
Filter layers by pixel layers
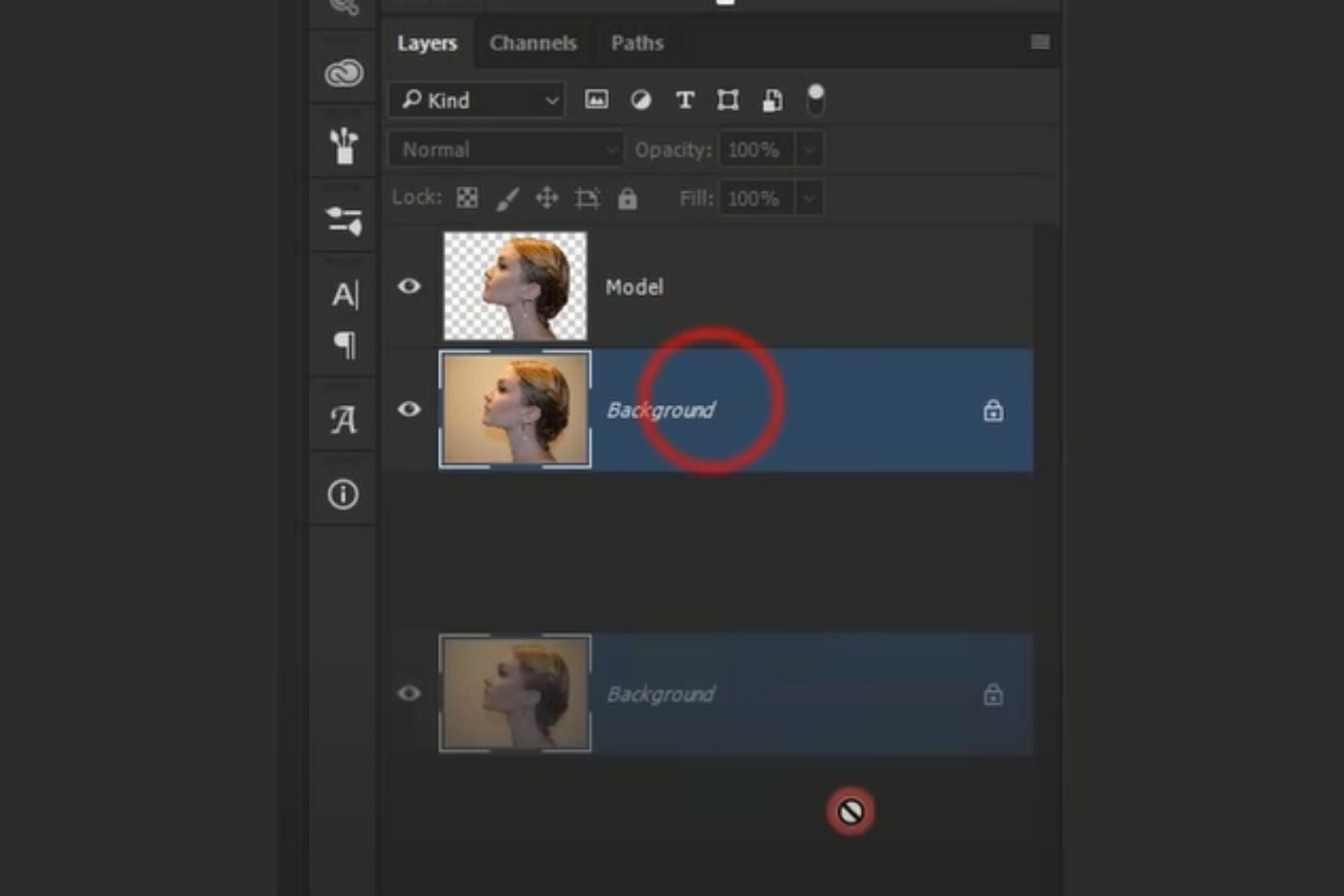(x=596, y=99)
